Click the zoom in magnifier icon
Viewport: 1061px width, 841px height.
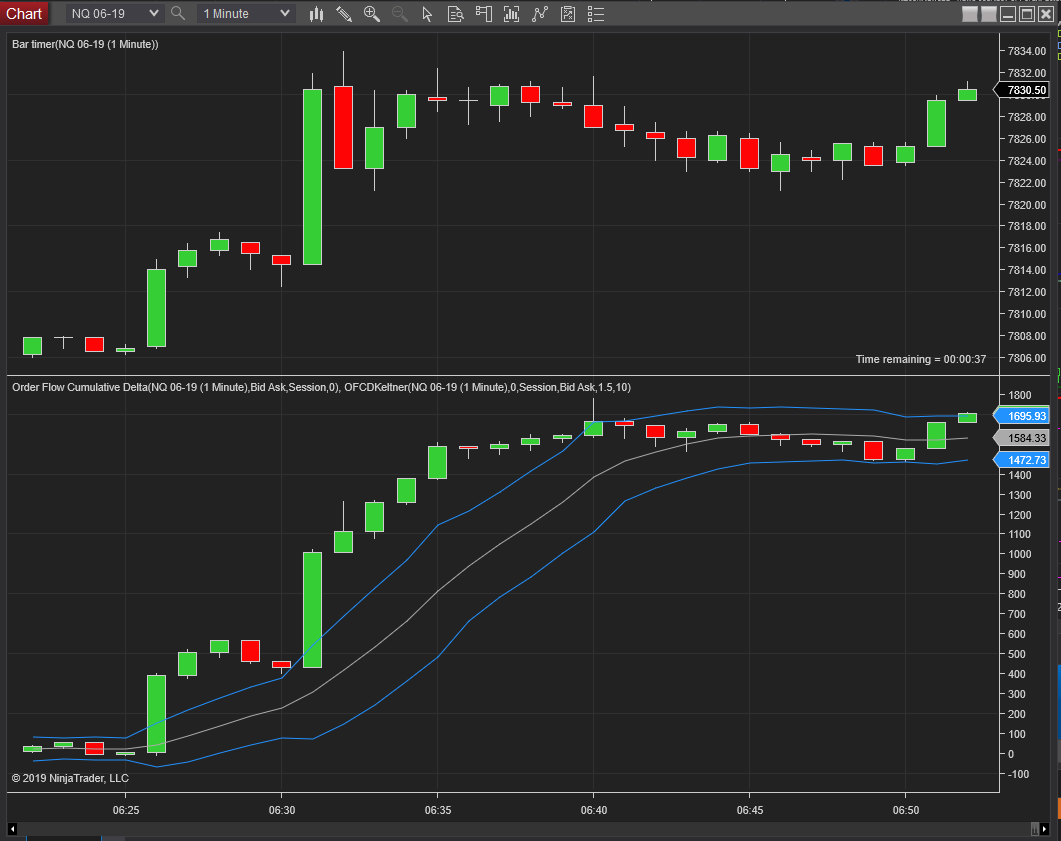point(371,14)
